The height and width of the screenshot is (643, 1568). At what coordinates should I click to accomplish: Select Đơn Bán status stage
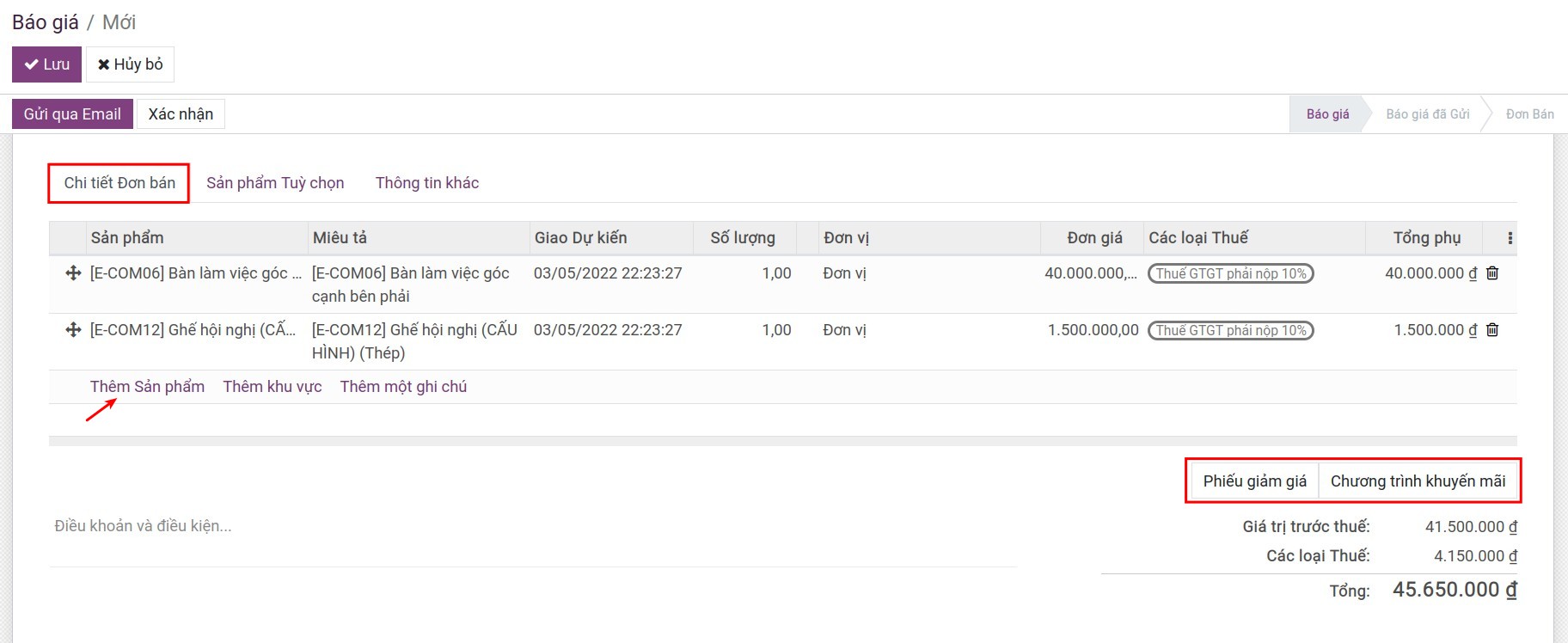pyautogui.click(x=1529, y=114)
